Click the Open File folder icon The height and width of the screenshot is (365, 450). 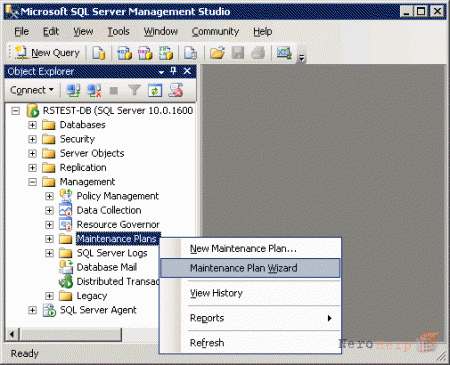(217, 53)
